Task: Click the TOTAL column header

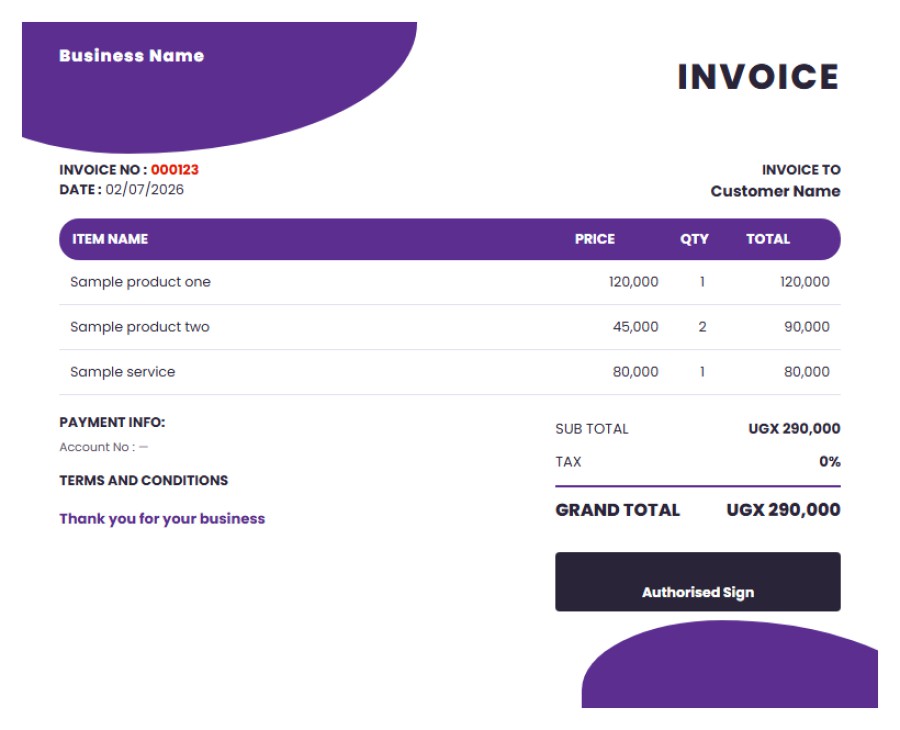Action: [x=768, y=239]
